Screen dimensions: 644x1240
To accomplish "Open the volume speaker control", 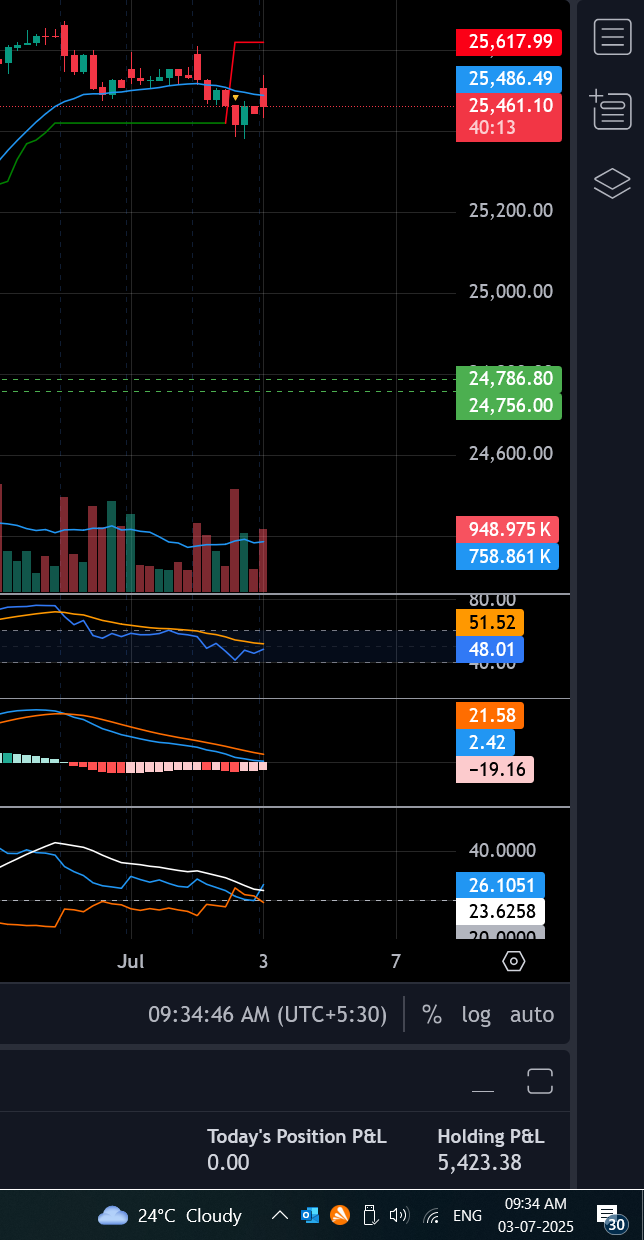I will pyautogui.click(x=400, y=1216).
